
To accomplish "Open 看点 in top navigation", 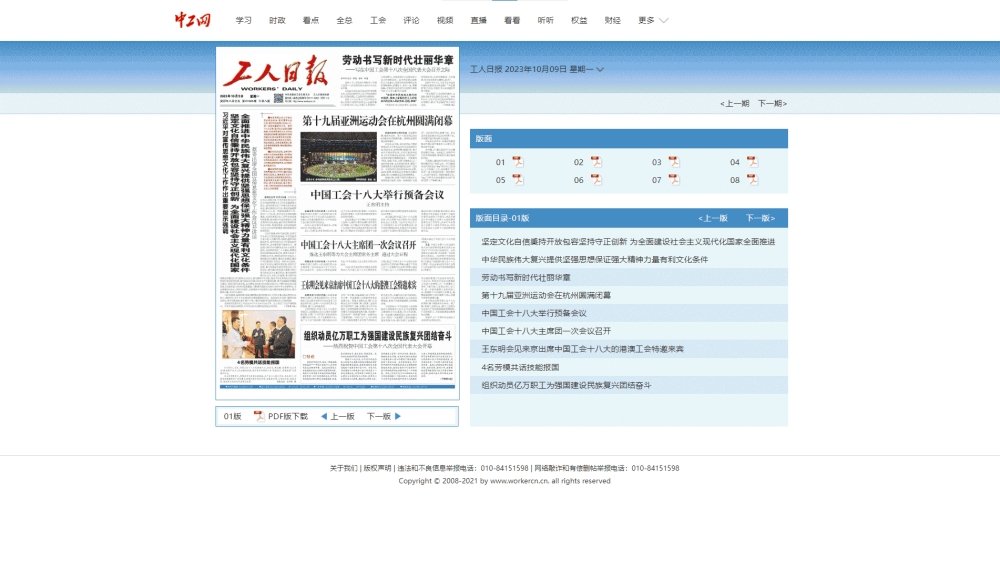I will (311, 20).
